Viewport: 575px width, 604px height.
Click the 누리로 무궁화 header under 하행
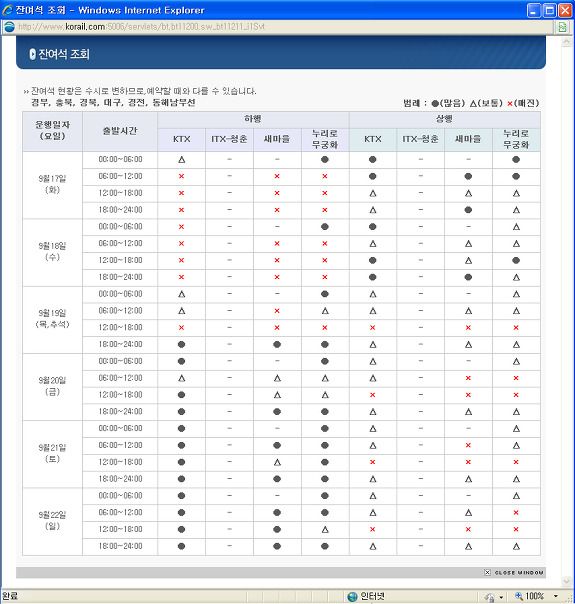click(x=325, y=139)
